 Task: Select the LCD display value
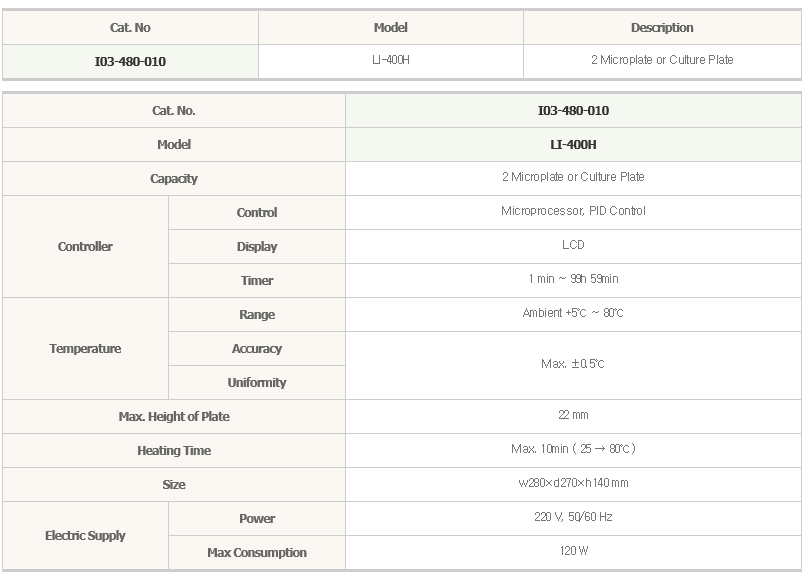point(573,245)
